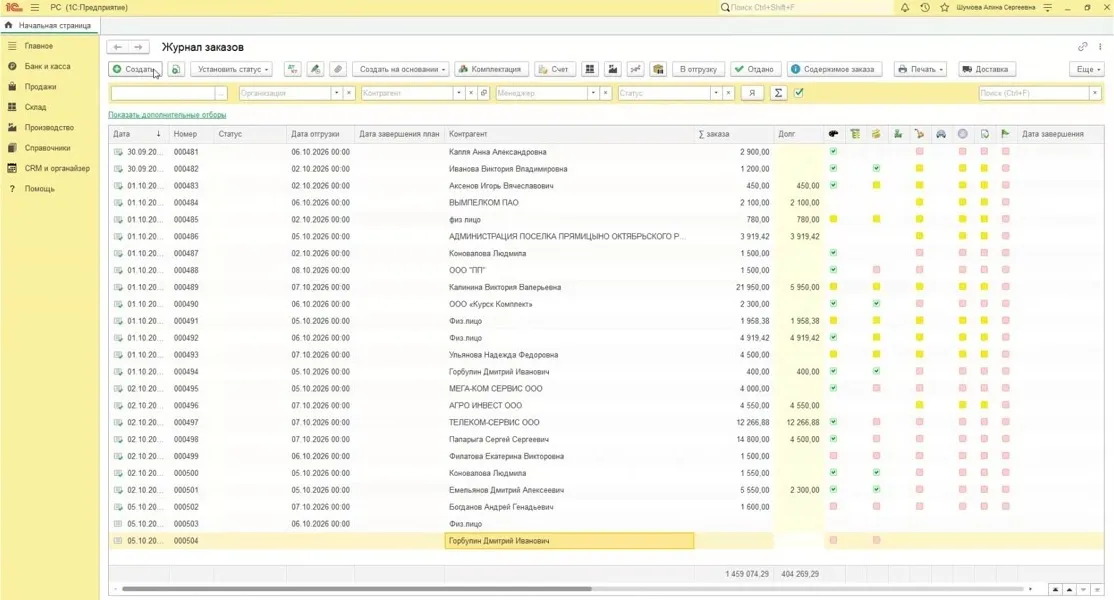Click the link icon near top right
The image size is (1114, 600).
point(1082,47)
